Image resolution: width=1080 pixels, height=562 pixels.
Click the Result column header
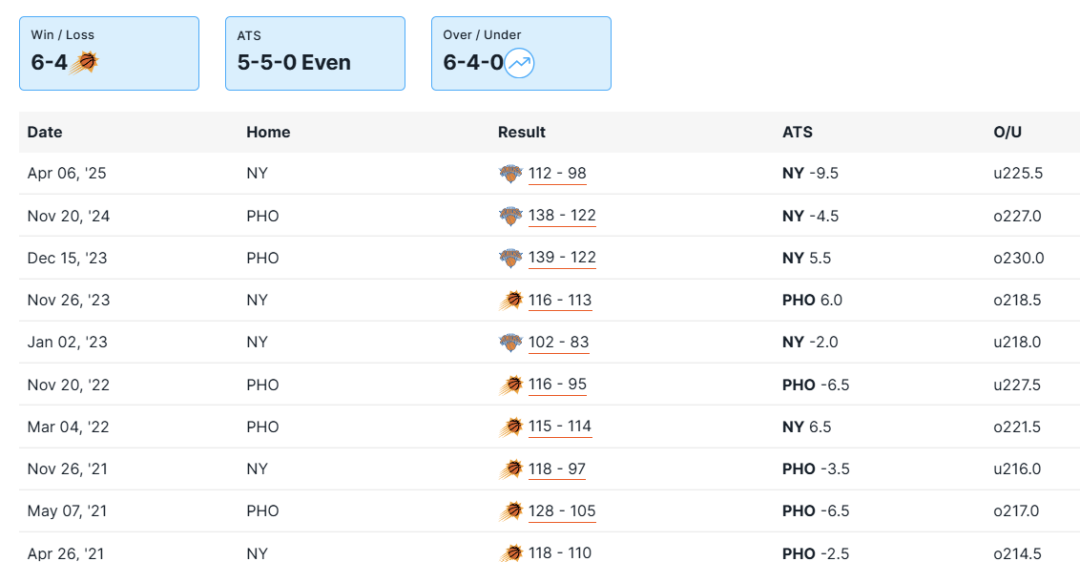click(x=522, y=132)
